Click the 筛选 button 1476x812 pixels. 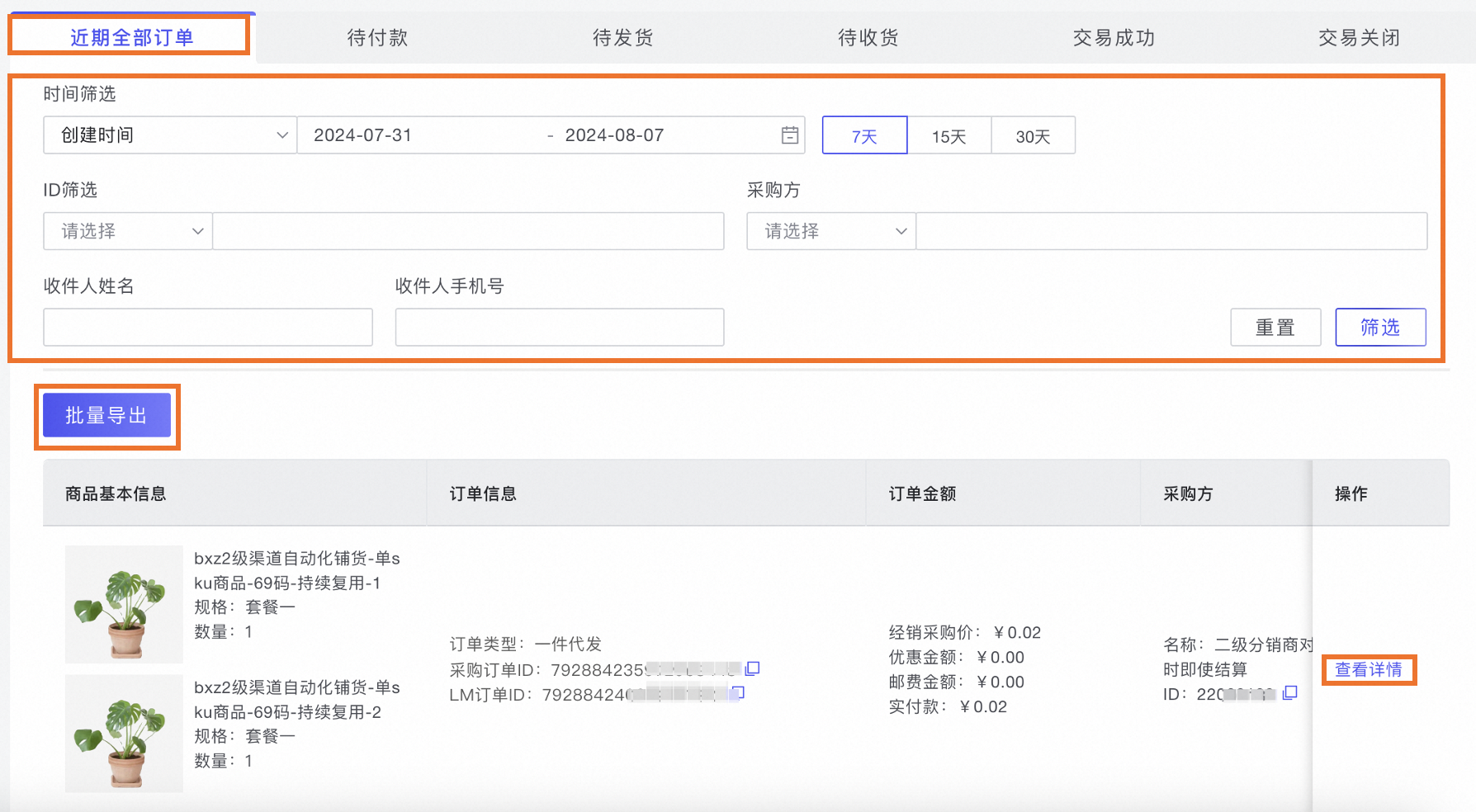[1380, 328]
